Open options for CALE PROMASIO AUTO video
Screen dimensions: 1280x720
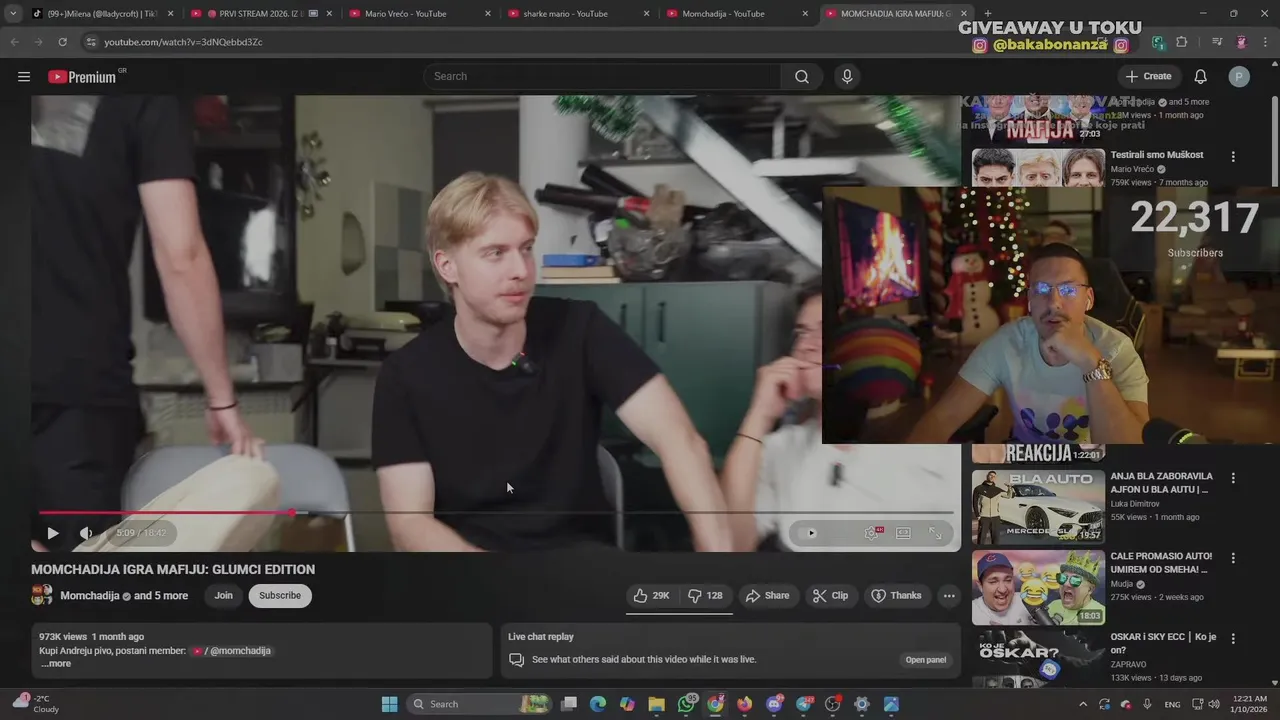pyautogui.click(x=1233, y=558)
